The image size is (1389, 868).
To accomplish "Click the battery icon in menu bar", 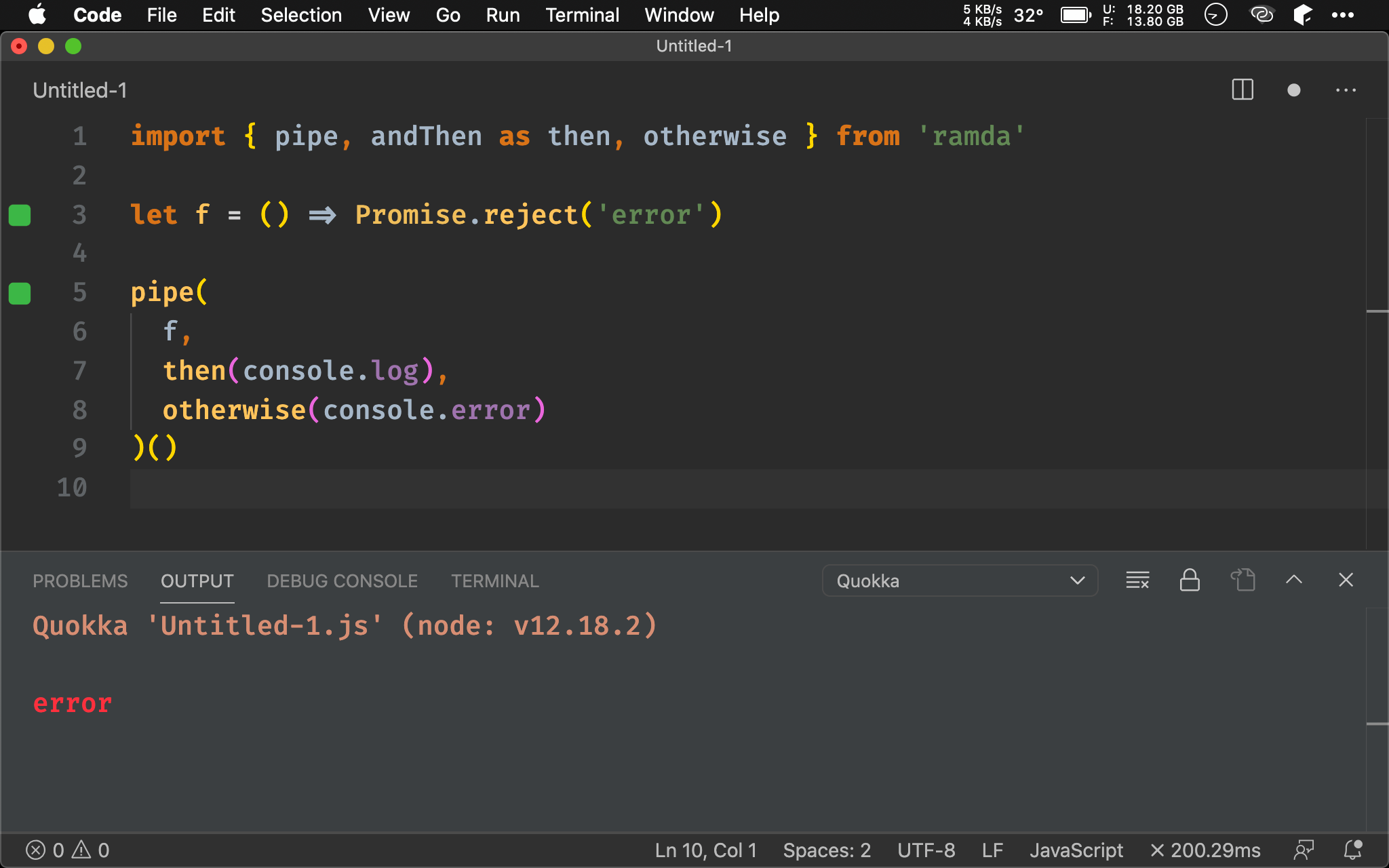I will click(x=1076, y=15).
